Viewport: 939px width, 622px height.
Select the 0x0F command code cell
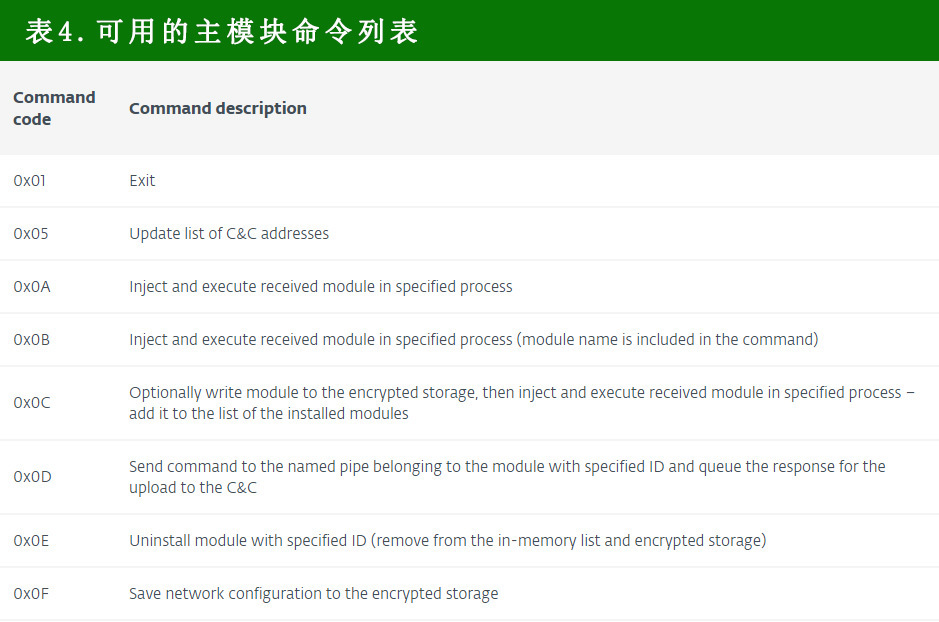[31, 594]
